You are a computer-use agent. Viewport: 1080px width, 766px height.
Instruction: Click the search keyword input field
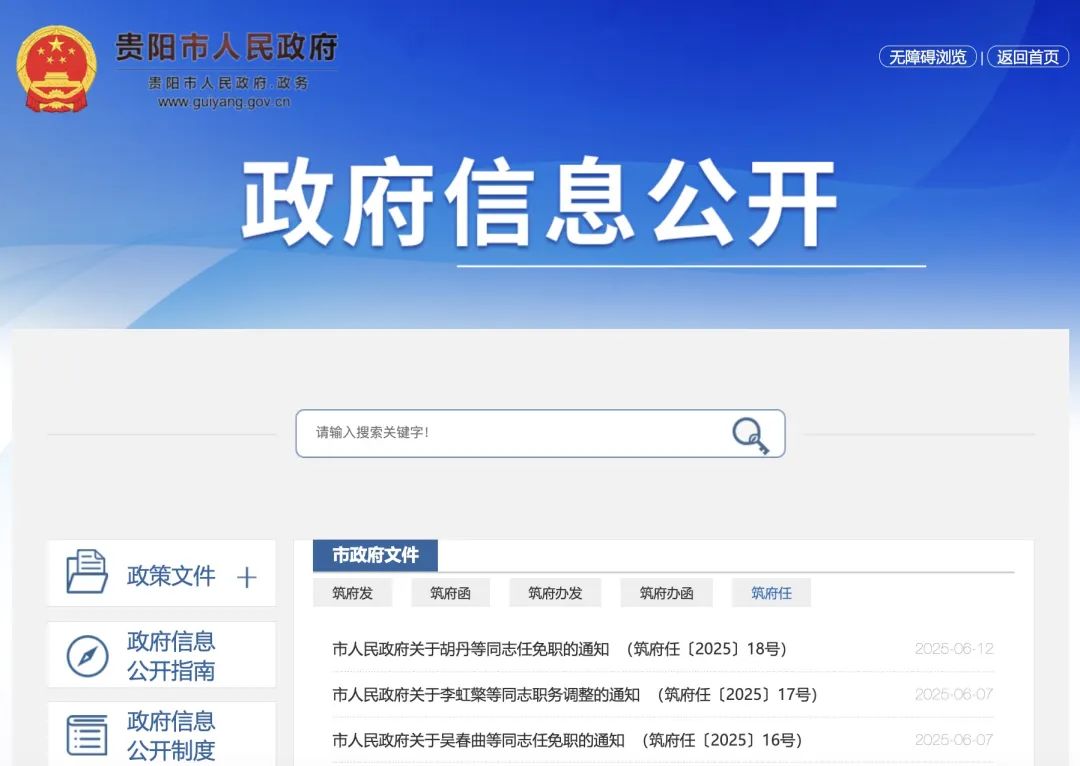(x=510, y=433)
